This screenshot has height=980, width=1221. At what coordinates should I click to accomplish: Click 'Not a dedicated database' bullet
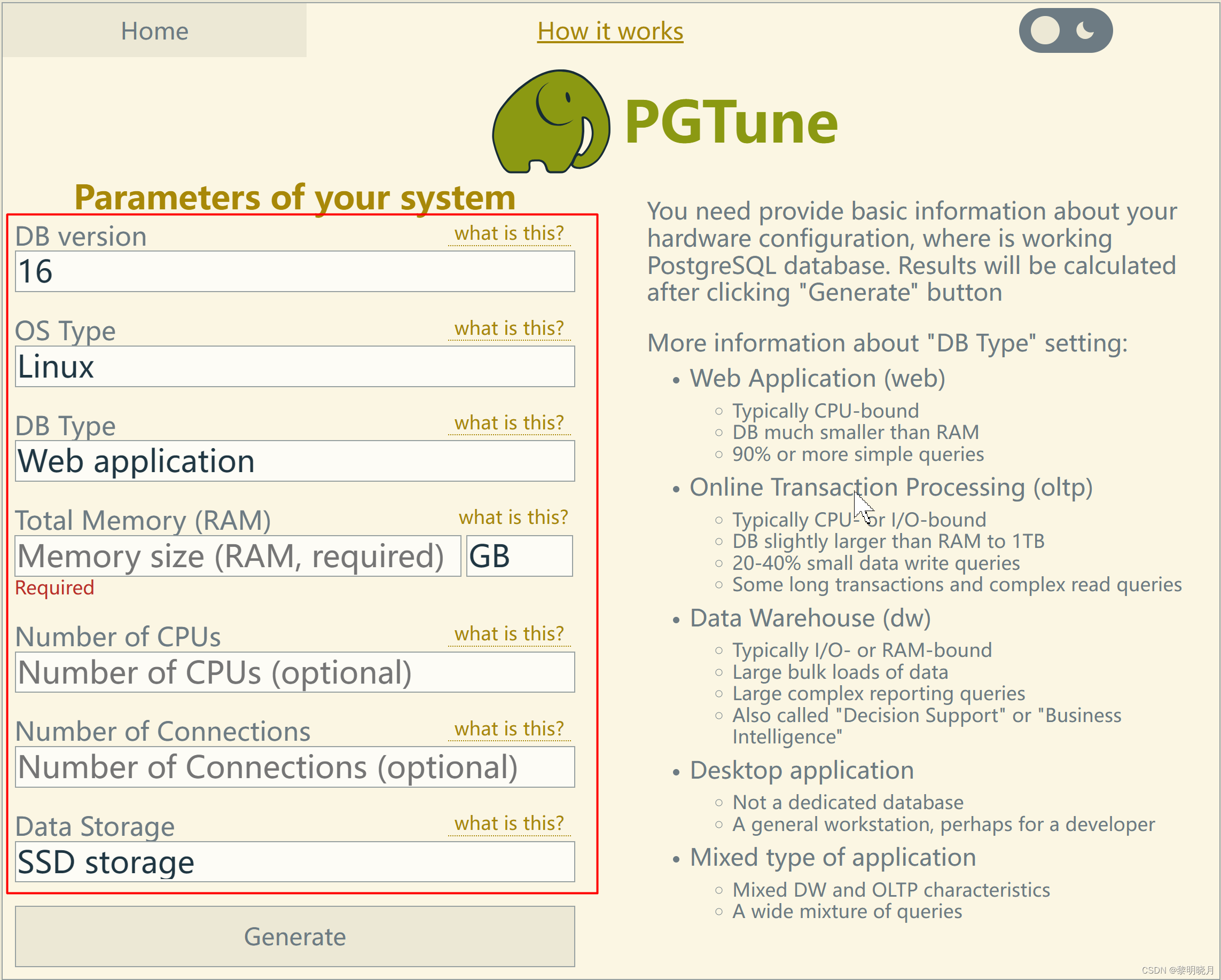tap(848, 802)
